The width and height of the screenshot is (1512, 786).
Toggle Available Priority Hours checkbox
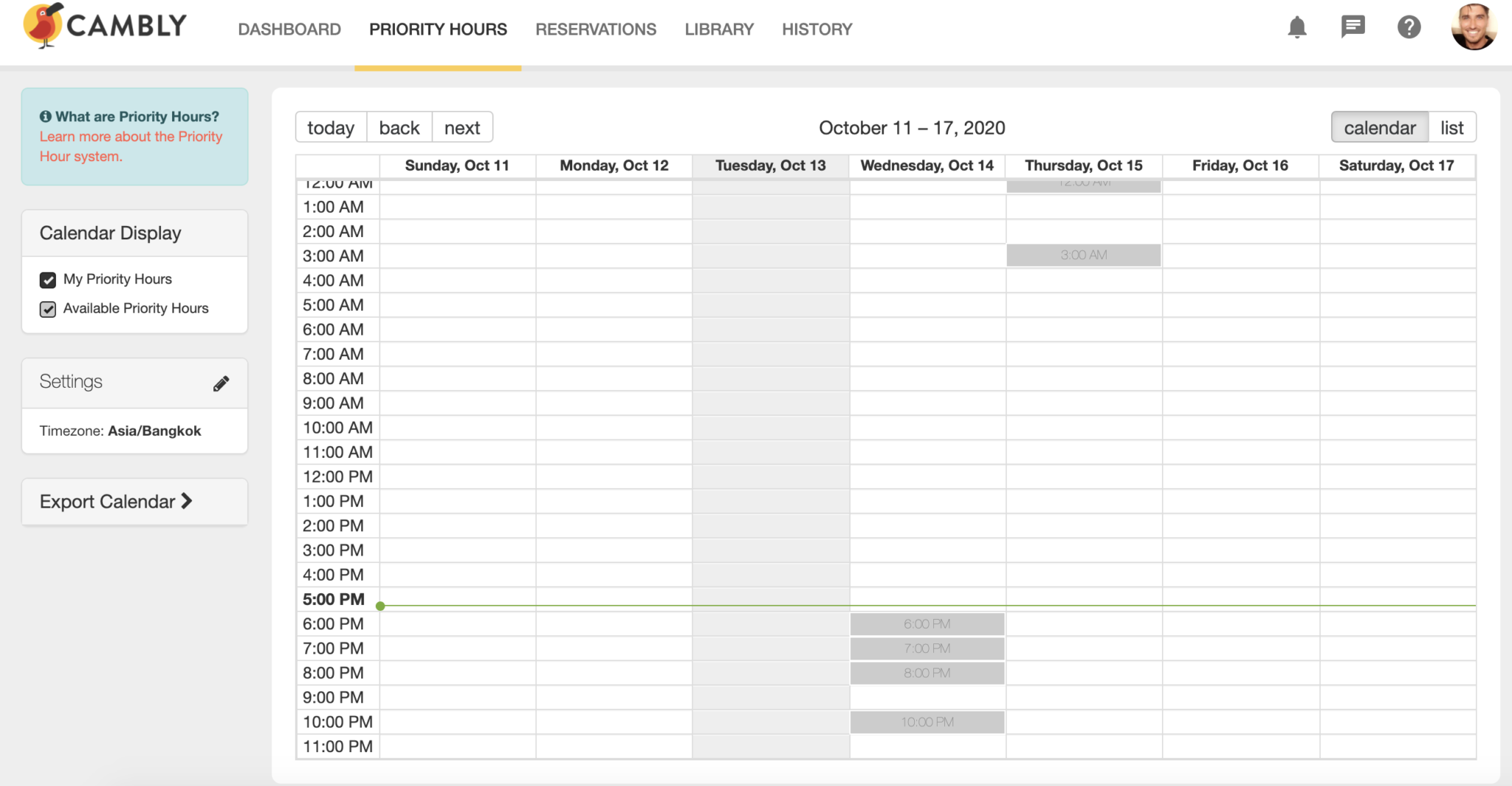coord(48,309)
